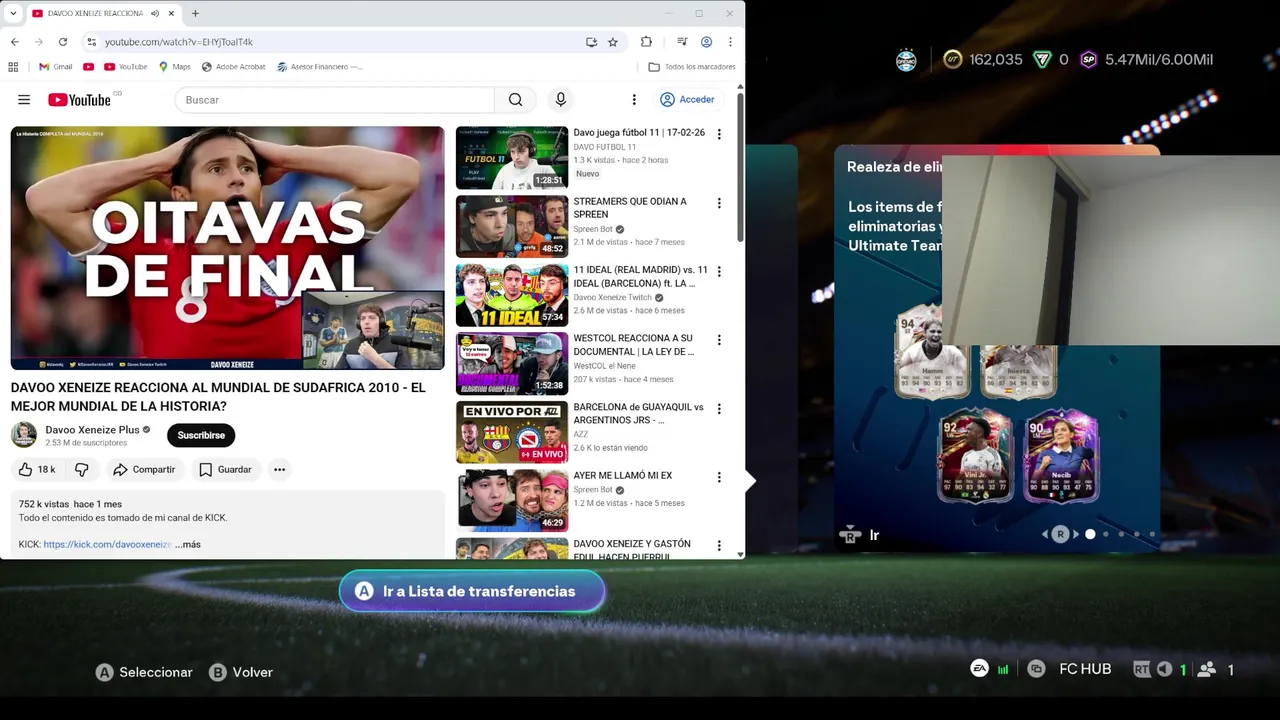
Task: Open the Chrome three-dot menu
Action: 730,42
